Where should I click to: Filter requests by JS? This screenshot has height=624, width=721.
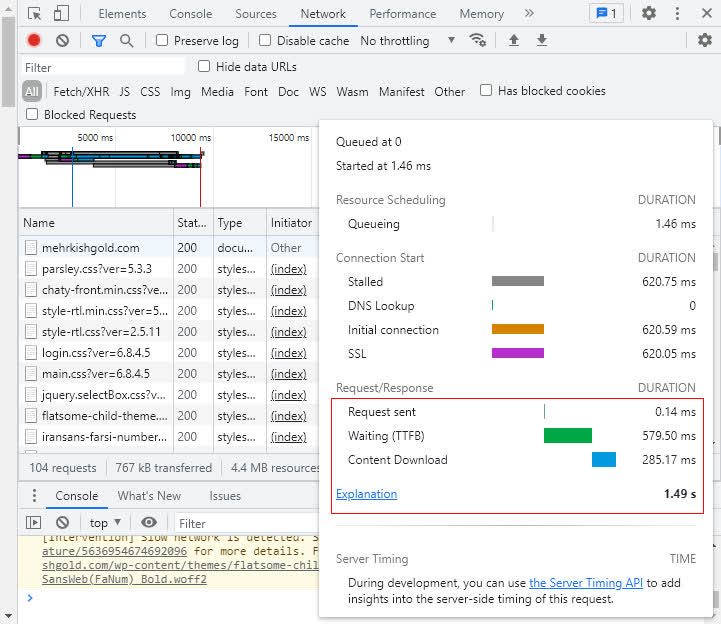click(125, 92)
